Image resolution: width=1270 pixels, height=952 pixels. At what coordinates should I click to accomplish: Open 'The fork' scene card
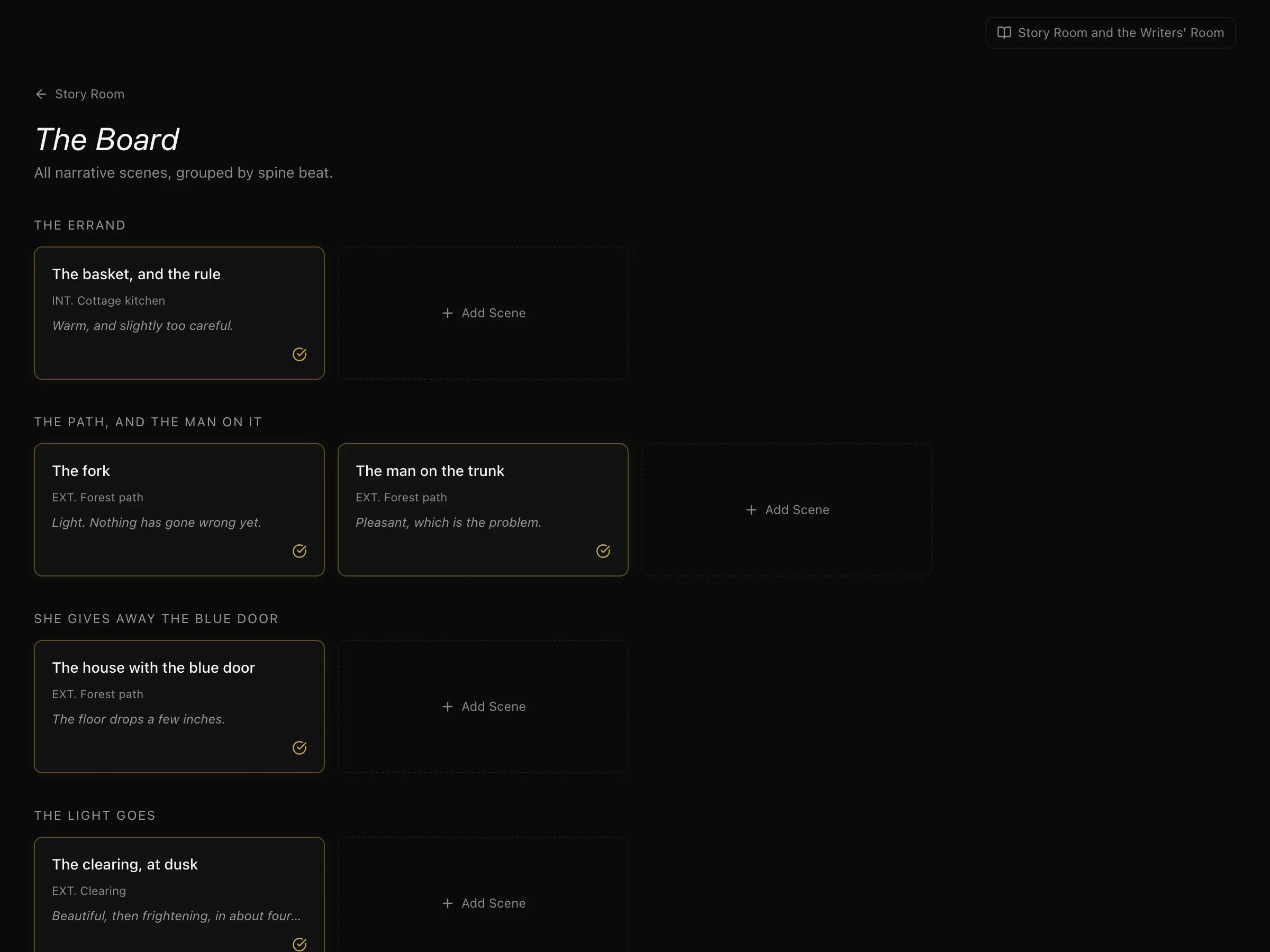(x=179, y=509)
